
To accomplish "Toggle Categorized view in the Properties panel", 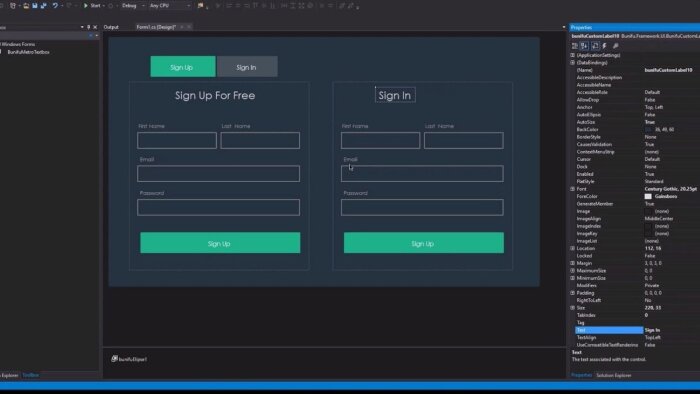I will [x=575, y=46].
